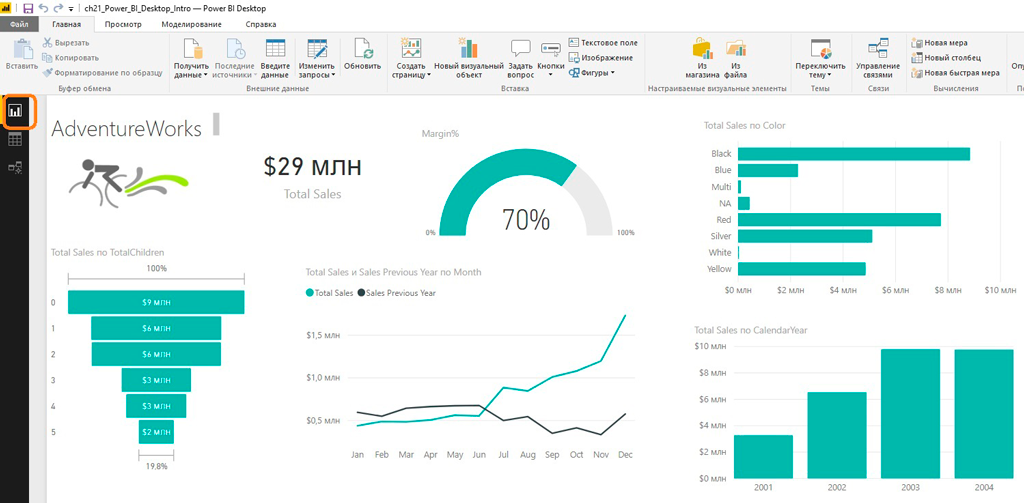Open the Data table view icon

[x=15, y=139]
